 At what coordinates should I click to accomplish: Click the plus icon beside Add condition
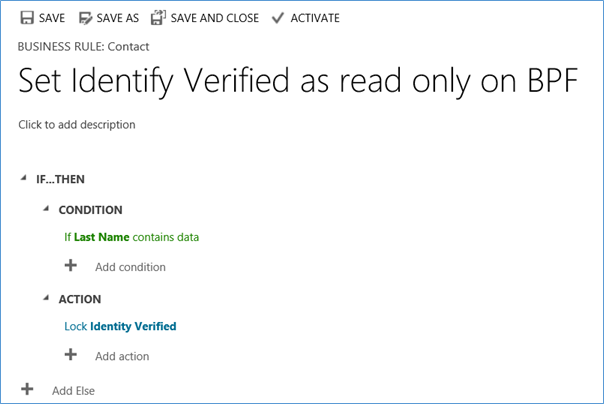(x=70, y=266)
